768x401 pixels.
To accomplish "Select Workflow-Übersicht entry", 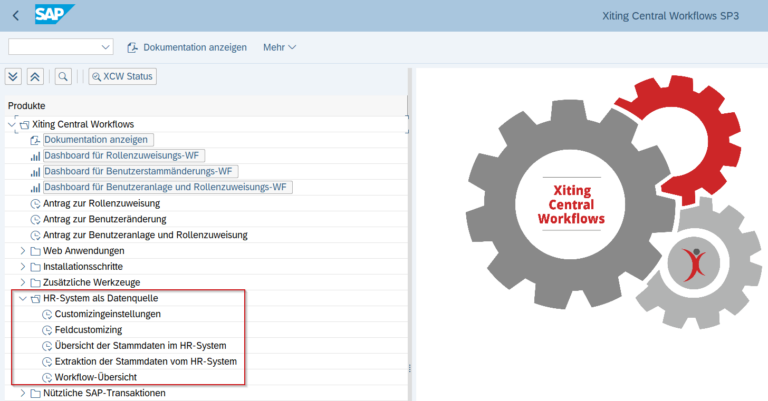I will tap(96, 377).
